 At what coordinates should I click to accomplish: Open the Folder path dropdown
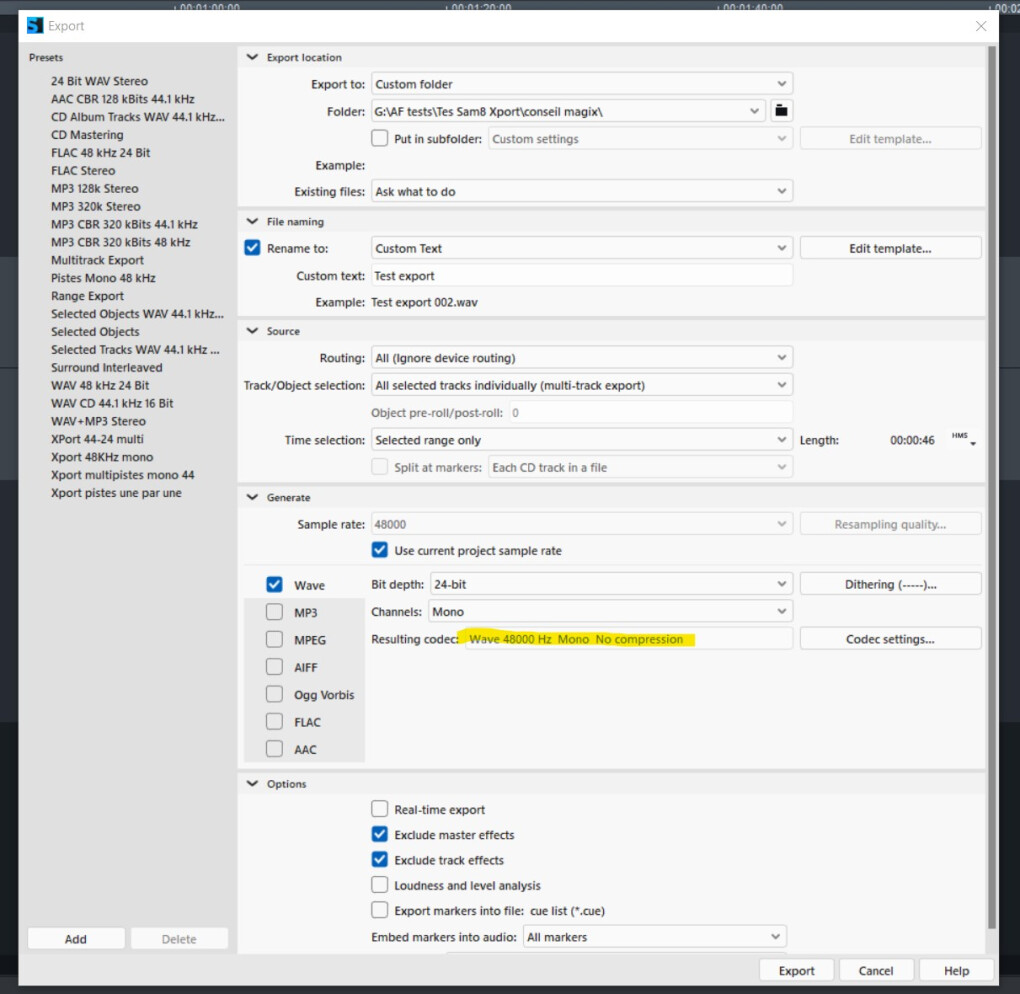[570, 111]
